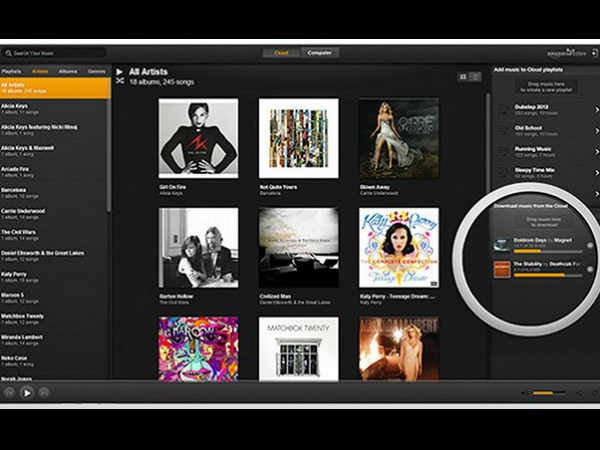Select Neko Case in the artist list
600x450 pixels.
55,362
